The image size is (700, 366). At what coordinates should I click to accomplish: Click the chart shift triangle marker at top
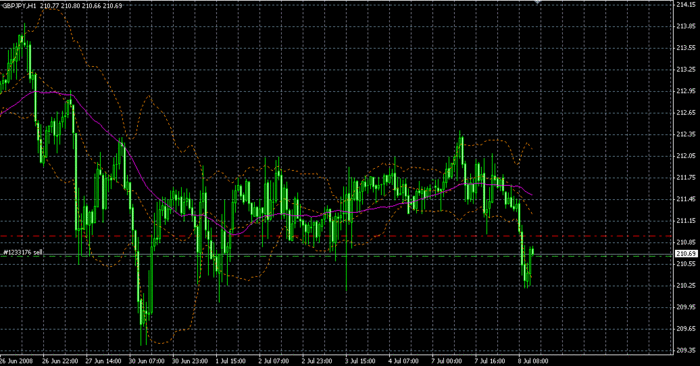click(x=538, y=2)
